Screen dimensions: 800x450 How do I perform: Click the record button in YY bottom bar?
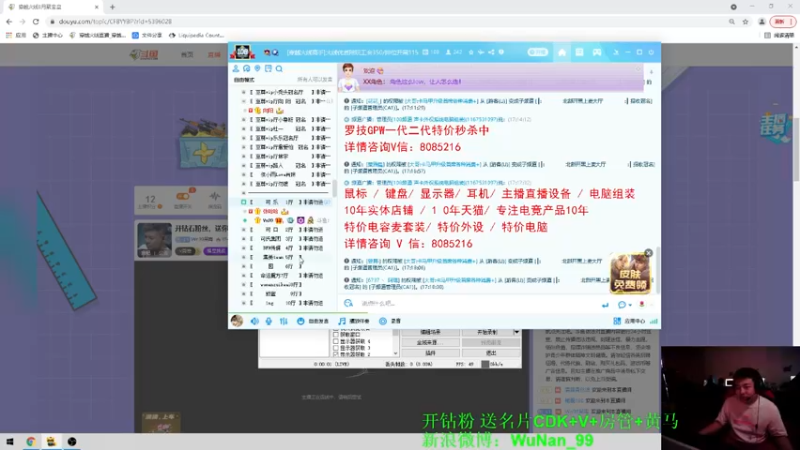coord(390,321)
